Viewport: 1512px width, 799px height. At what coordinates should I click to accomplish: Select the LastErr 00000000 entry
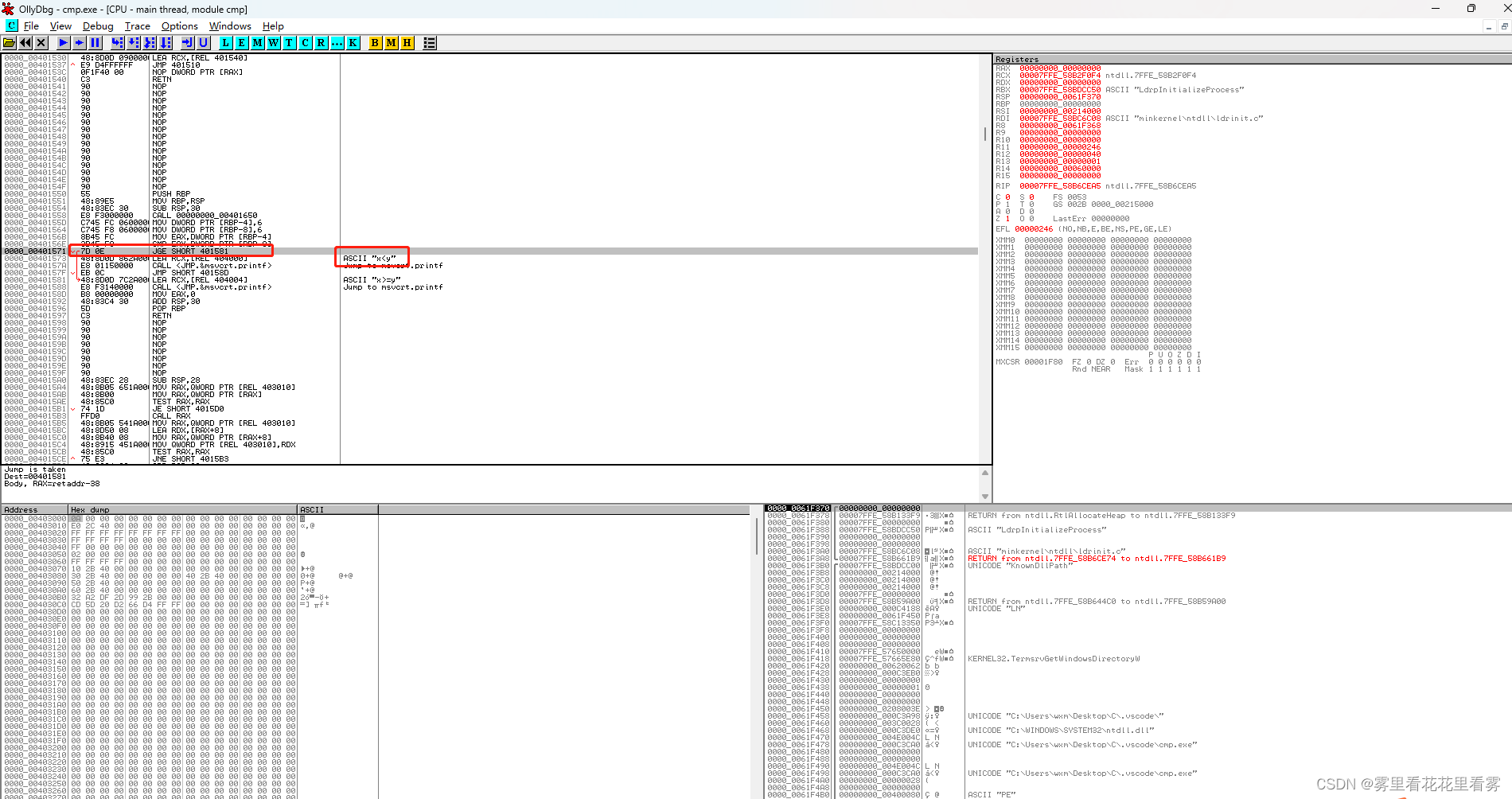click(x=1091, y=219)
